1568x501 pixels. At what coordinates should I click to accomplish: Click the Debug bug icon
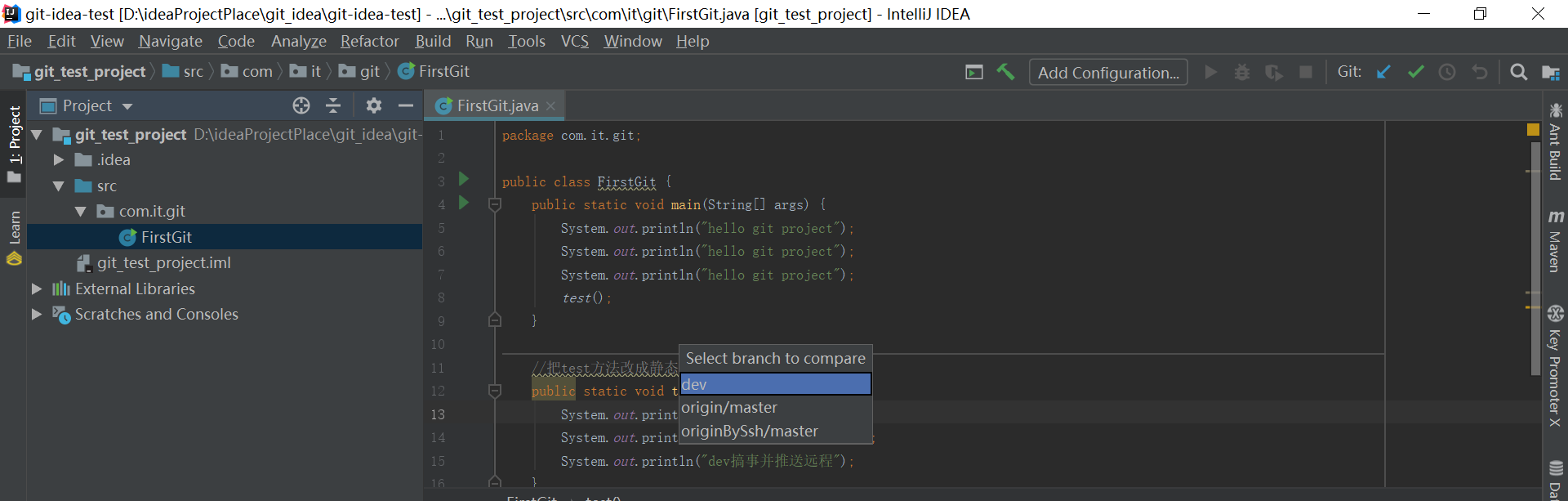click(x=1242, y=72)
